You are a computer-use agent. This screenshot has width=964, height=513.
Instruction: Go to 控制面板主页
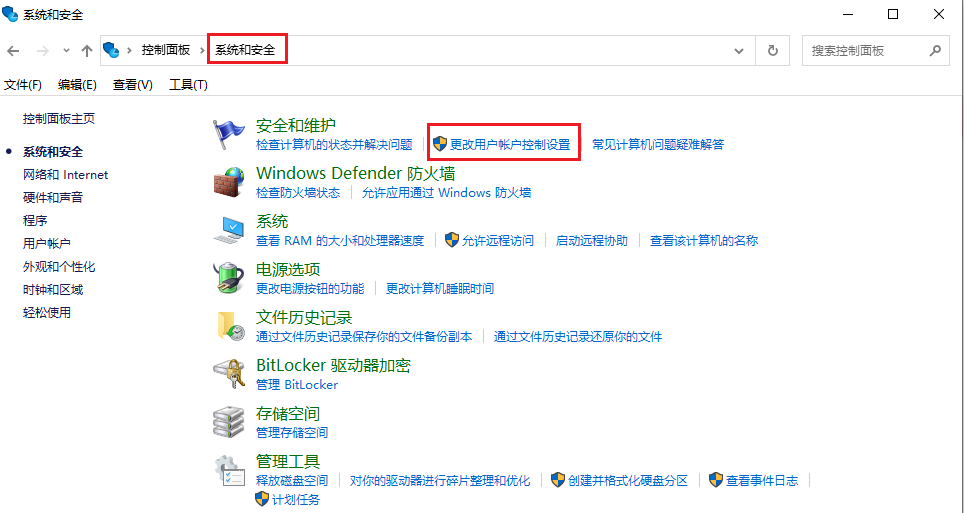59,119
